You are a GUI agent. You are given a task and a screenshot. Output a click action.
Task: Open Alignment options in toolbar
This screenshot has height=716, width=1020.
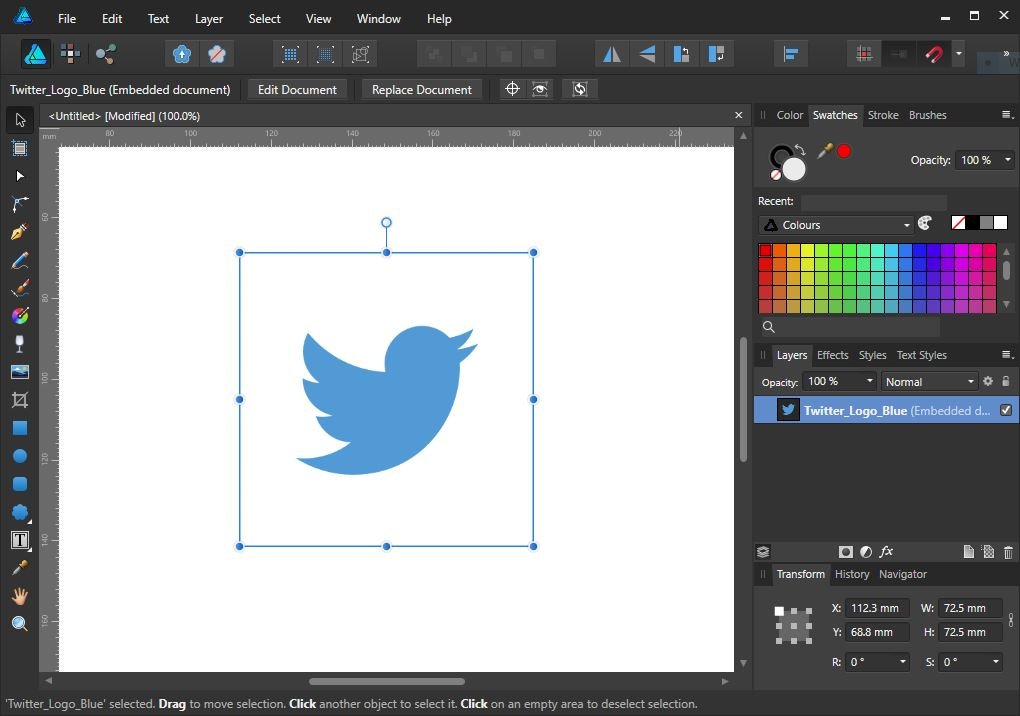click(791, 54)
